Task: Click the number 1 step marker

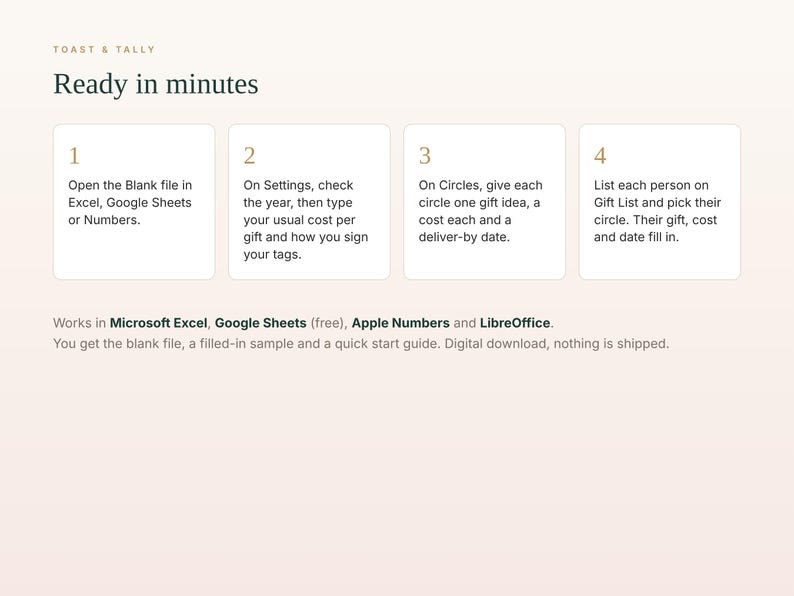Action: pyautogui.click(x=74, y=155)
